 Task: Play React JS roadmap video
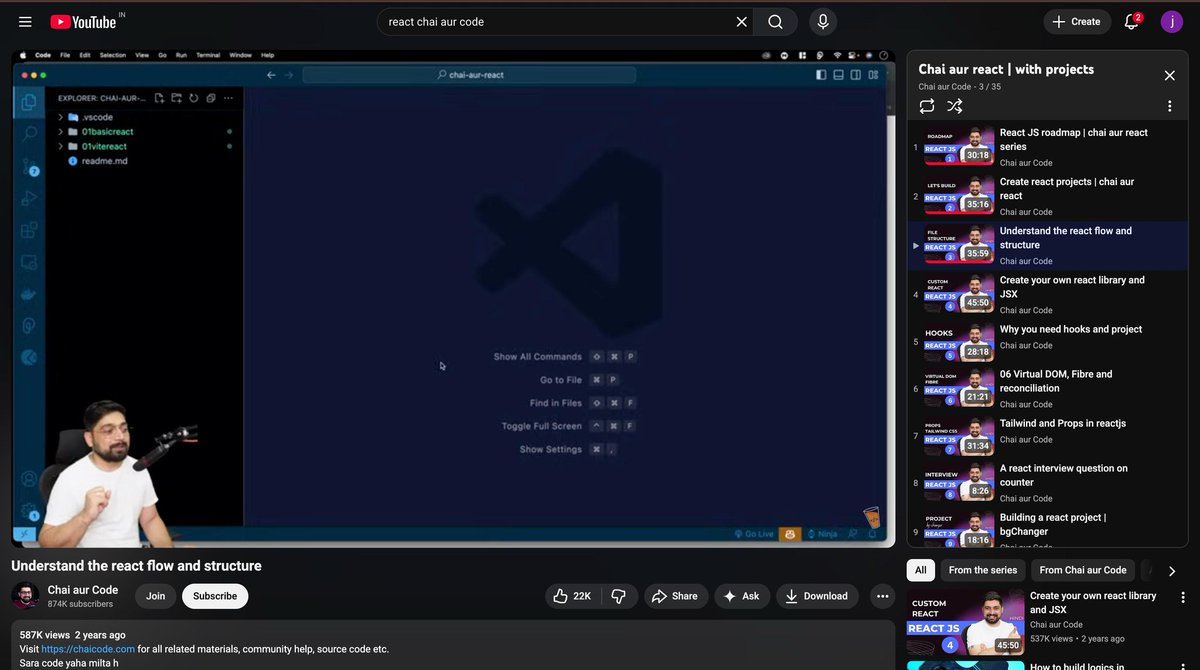click(1047, 146)
